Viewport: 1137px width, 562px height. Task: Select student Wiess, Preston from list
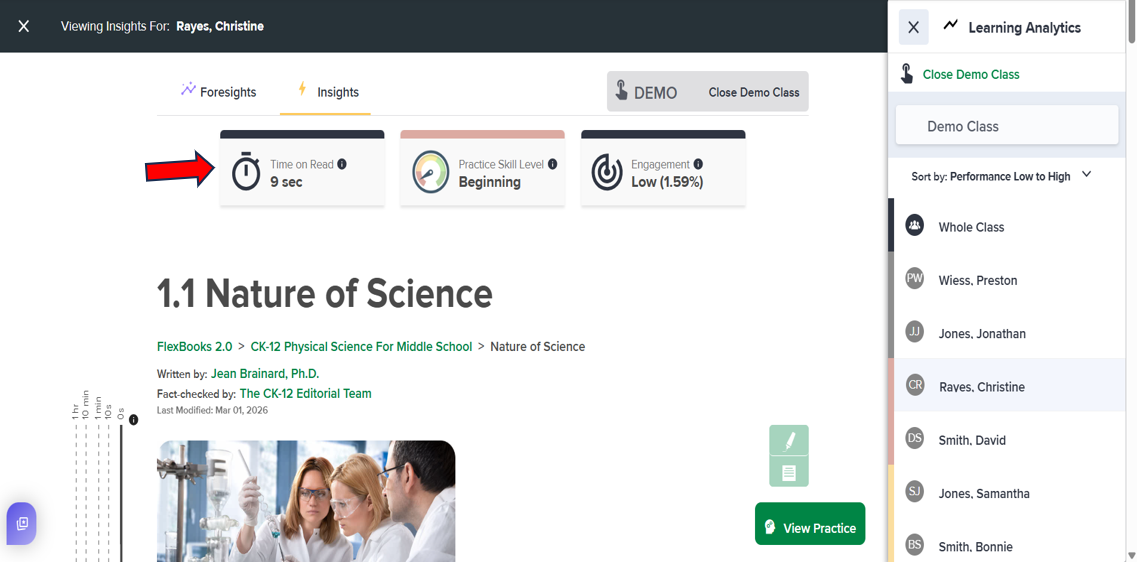point(977,280)
